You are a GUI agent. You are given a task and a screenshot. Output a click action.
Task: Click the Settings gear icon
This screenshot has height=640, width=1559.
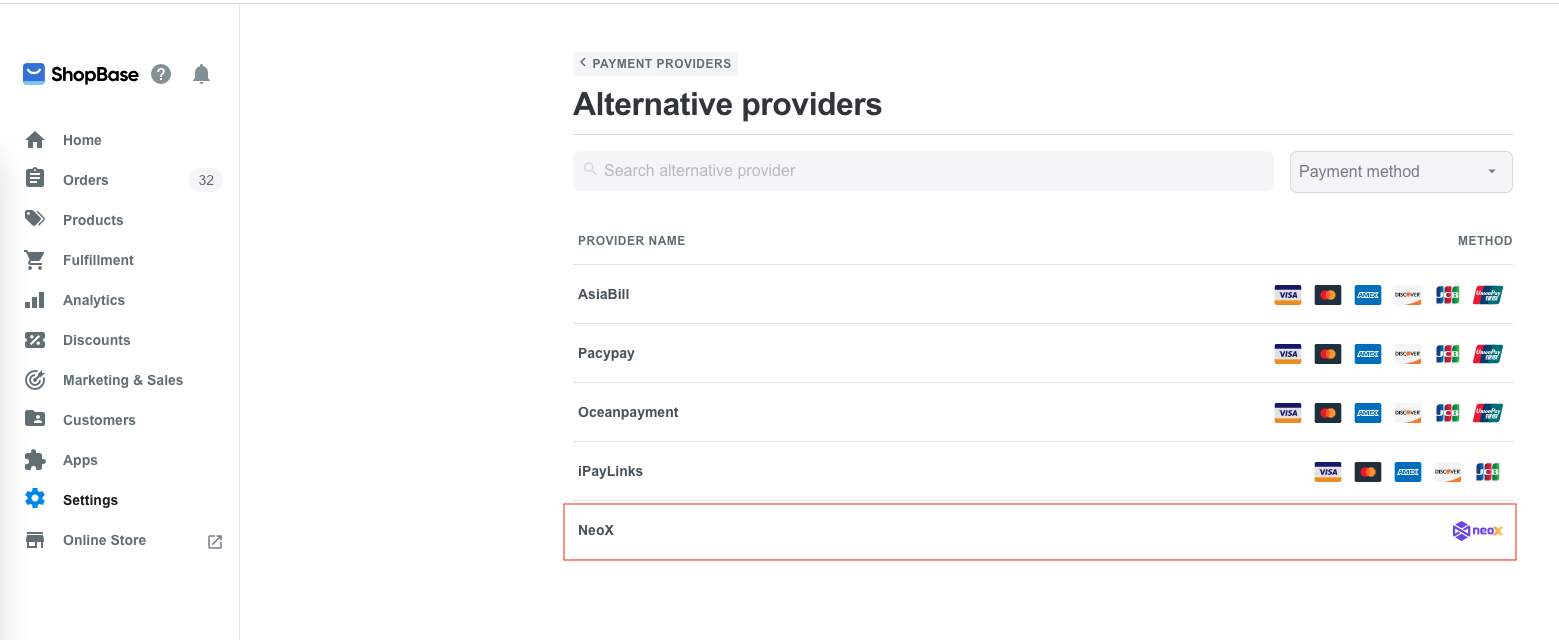pyautogui.click(x=35, y=499)
